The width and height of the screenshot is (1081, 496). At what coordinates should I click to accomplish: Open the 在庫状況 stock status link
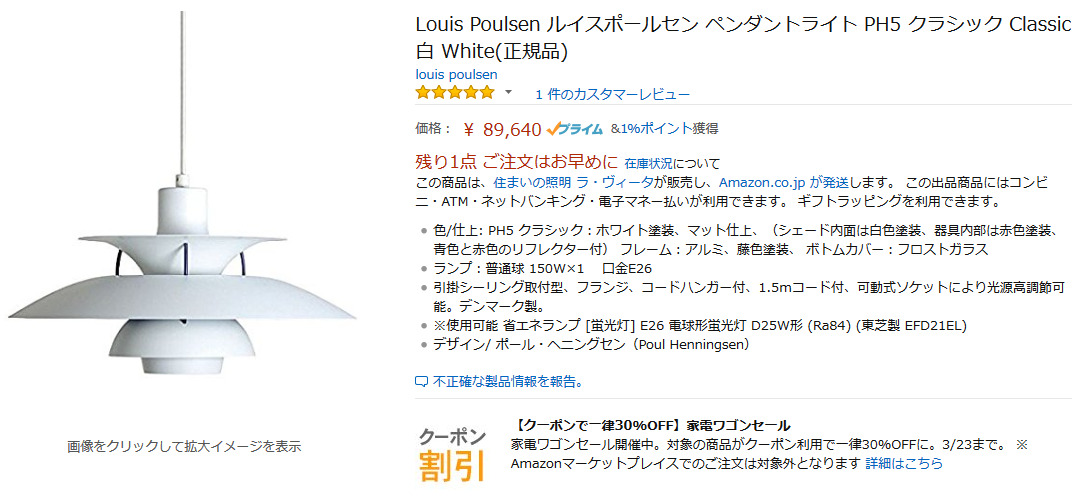[x=648, y=163]
